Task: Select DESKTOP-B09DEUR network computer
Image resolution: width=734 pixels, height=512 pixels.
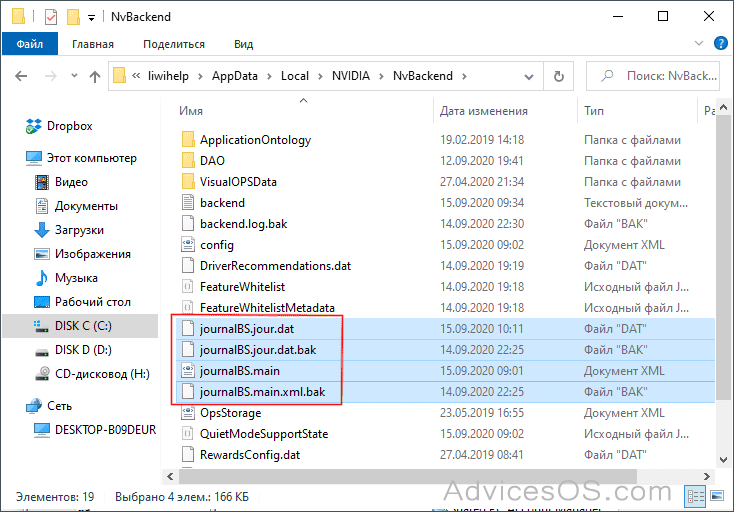Action: pyautogui.click(x=95, y=430)
